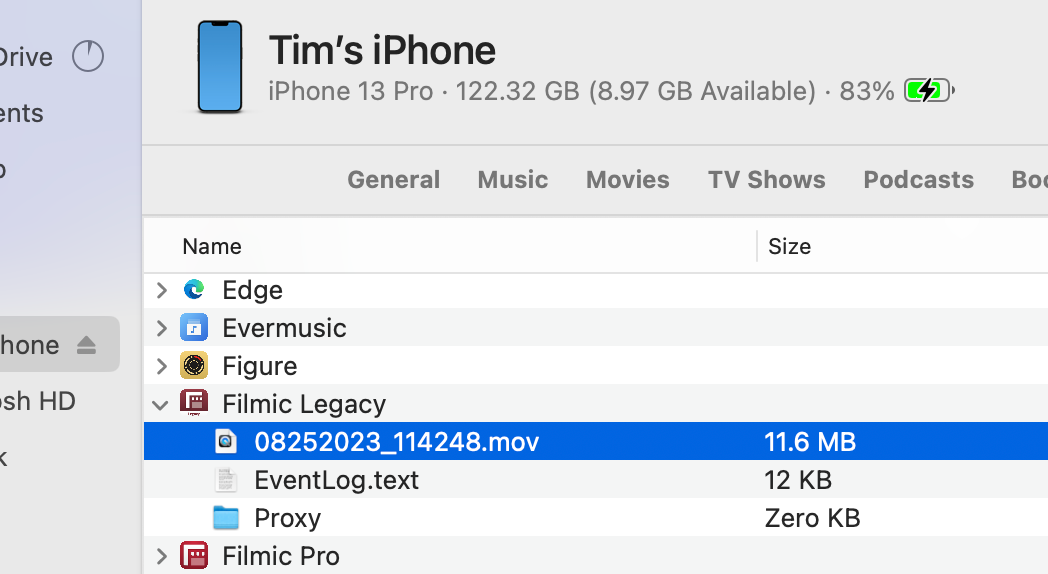Sort files by the Size column
This screenshot has height=574, width=1048.
click(x=789, y=246)
